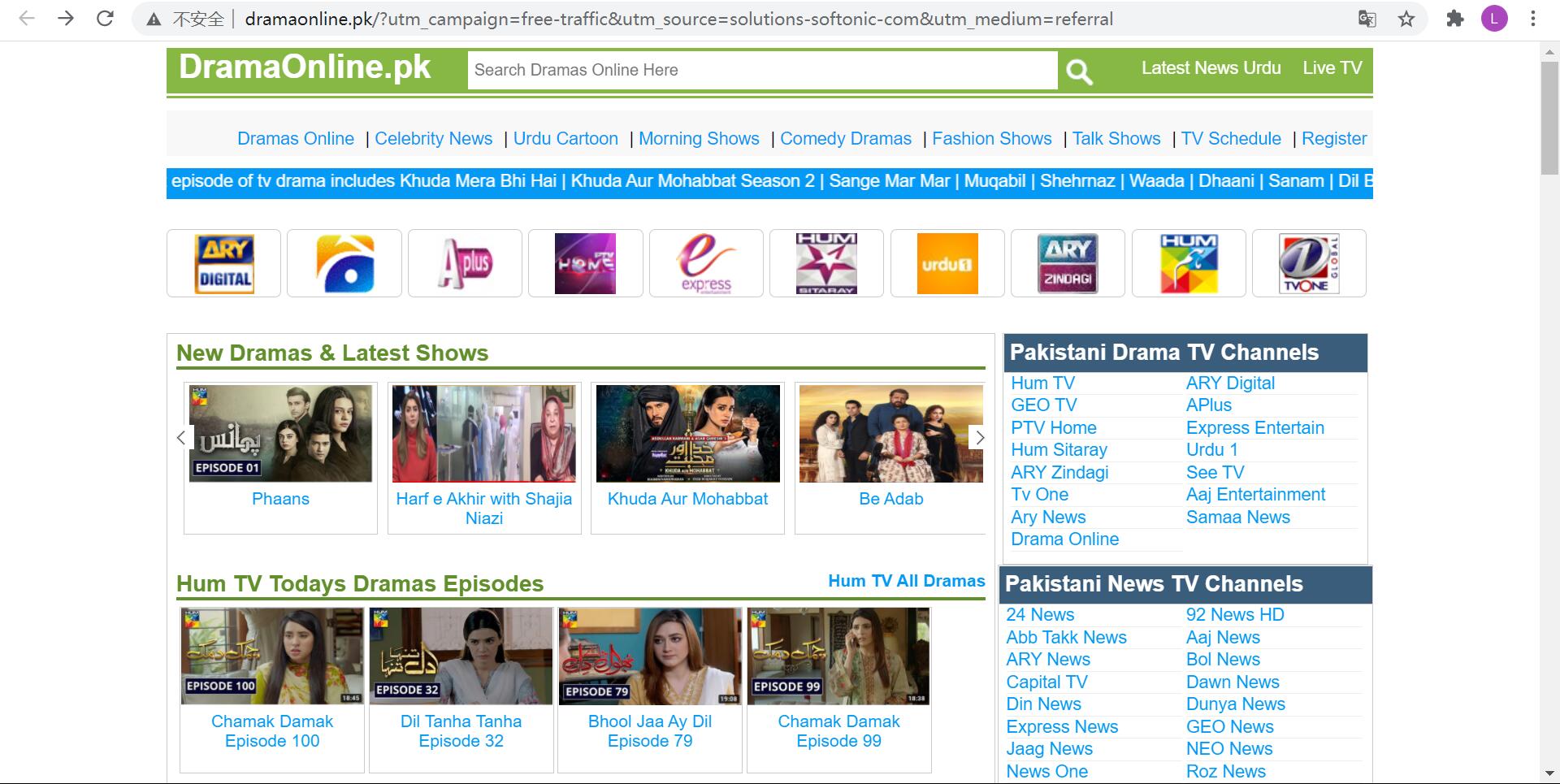Viewport: 1560px width, 784px height.
Task: Open Google Translate in the address bar
Action: pos(1367,18)
